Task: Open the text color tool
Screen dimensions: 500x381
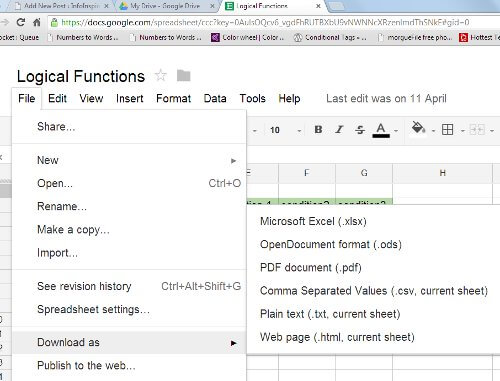Action: click(x=381, y=130)
